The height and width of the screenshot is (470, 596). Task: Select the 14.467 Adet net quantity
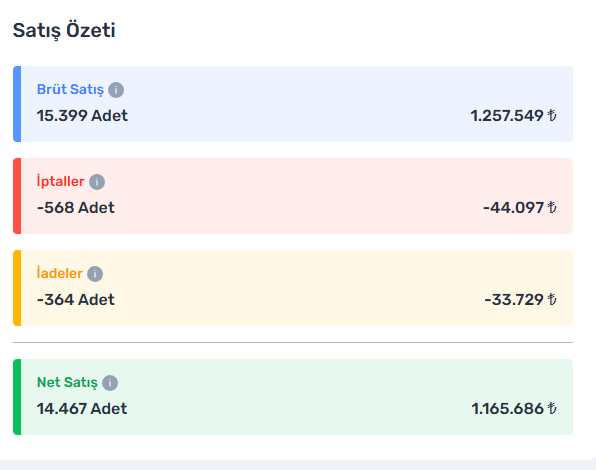click(x=82, y=409)
